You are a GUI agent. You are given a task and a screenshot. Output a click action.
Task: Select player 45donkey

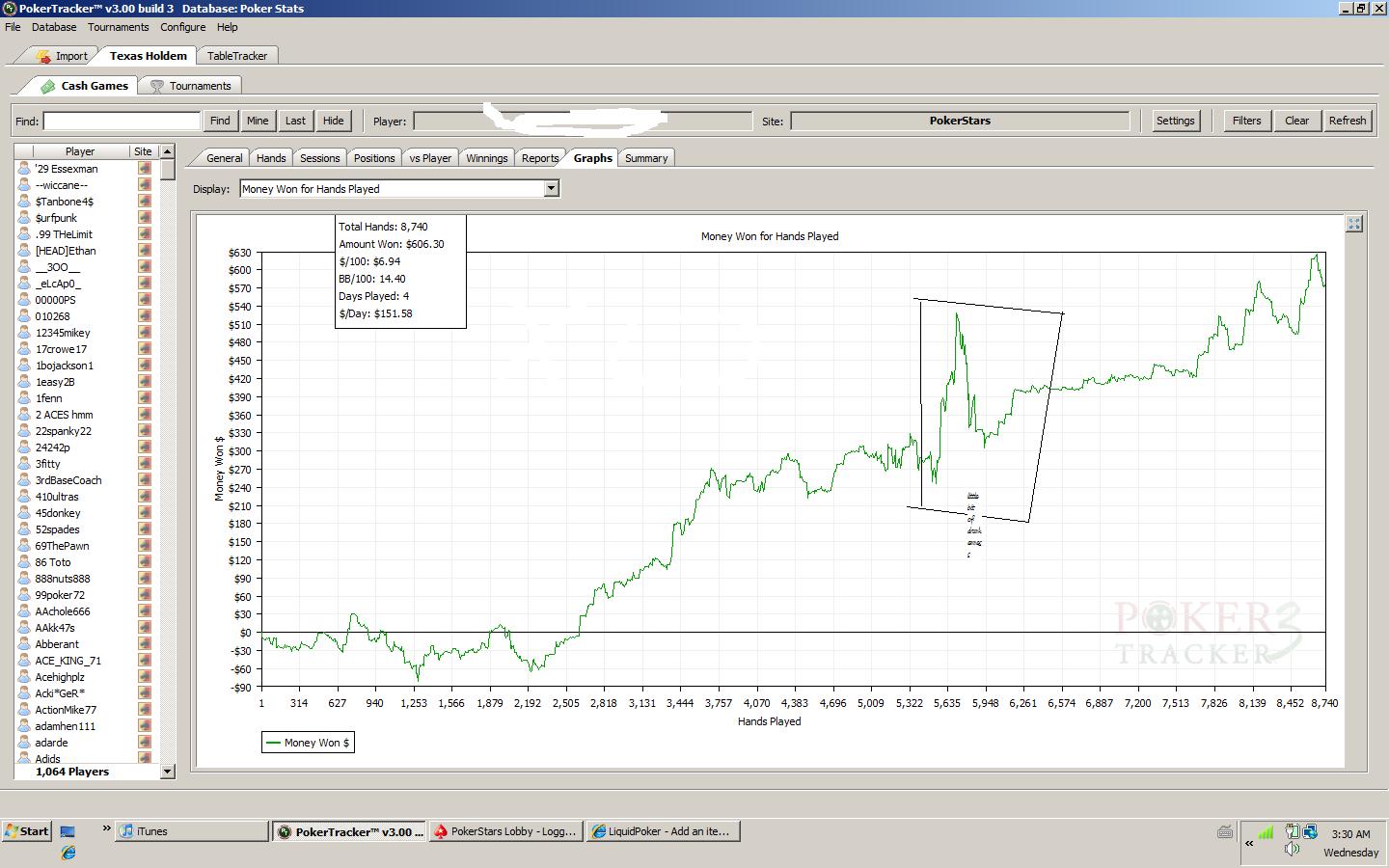[x=58, y=513]
